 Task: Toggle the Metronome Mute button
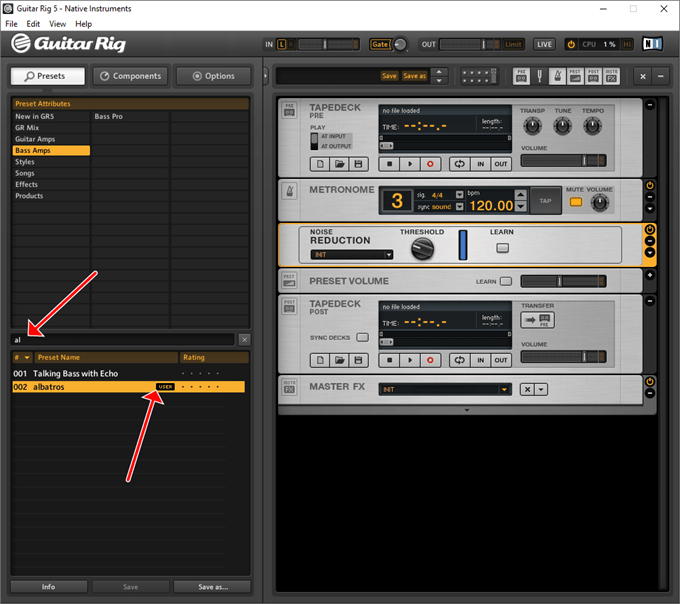pyautogui.click(x=576, y=202)
